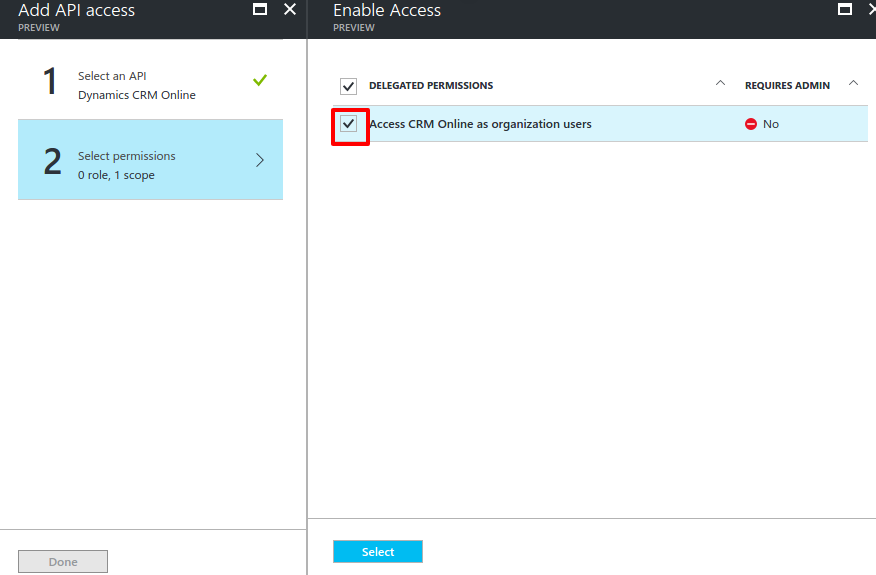Open step 1 Select an API

click(x=150, y=80)
